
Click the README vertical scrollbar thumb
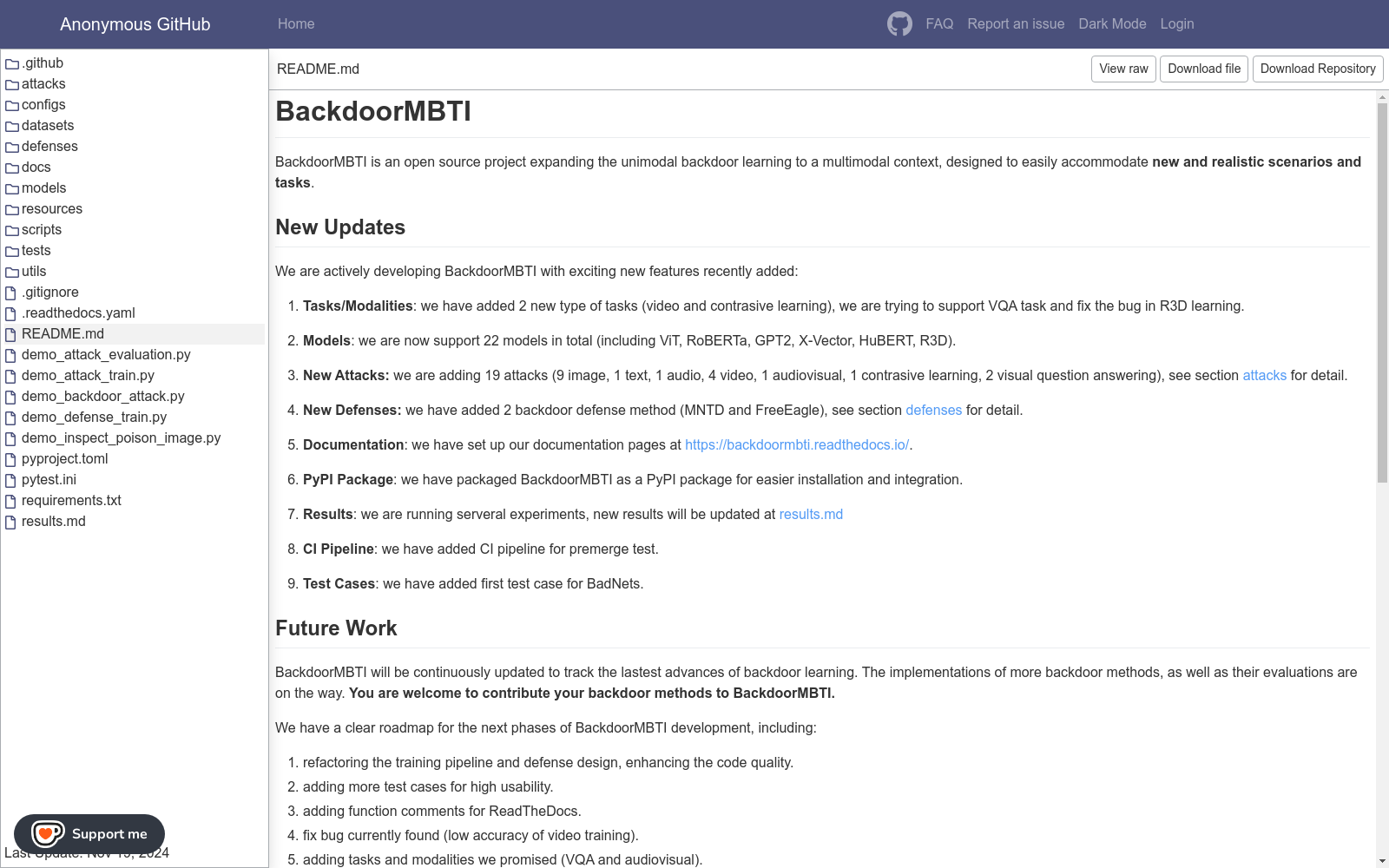(x=1382, y=293)
